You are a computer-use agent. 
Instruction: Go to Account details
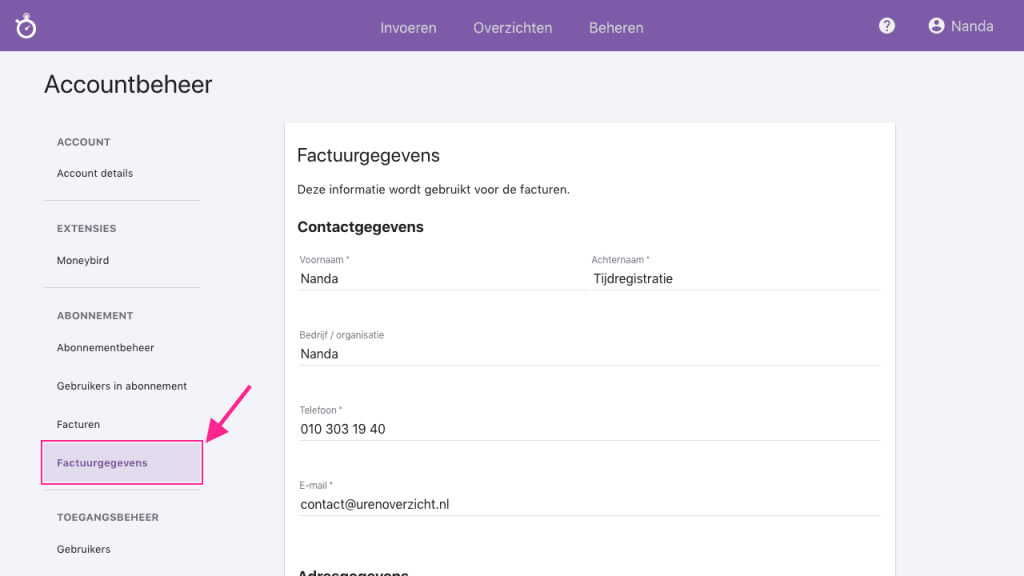(x=95, y=173)
